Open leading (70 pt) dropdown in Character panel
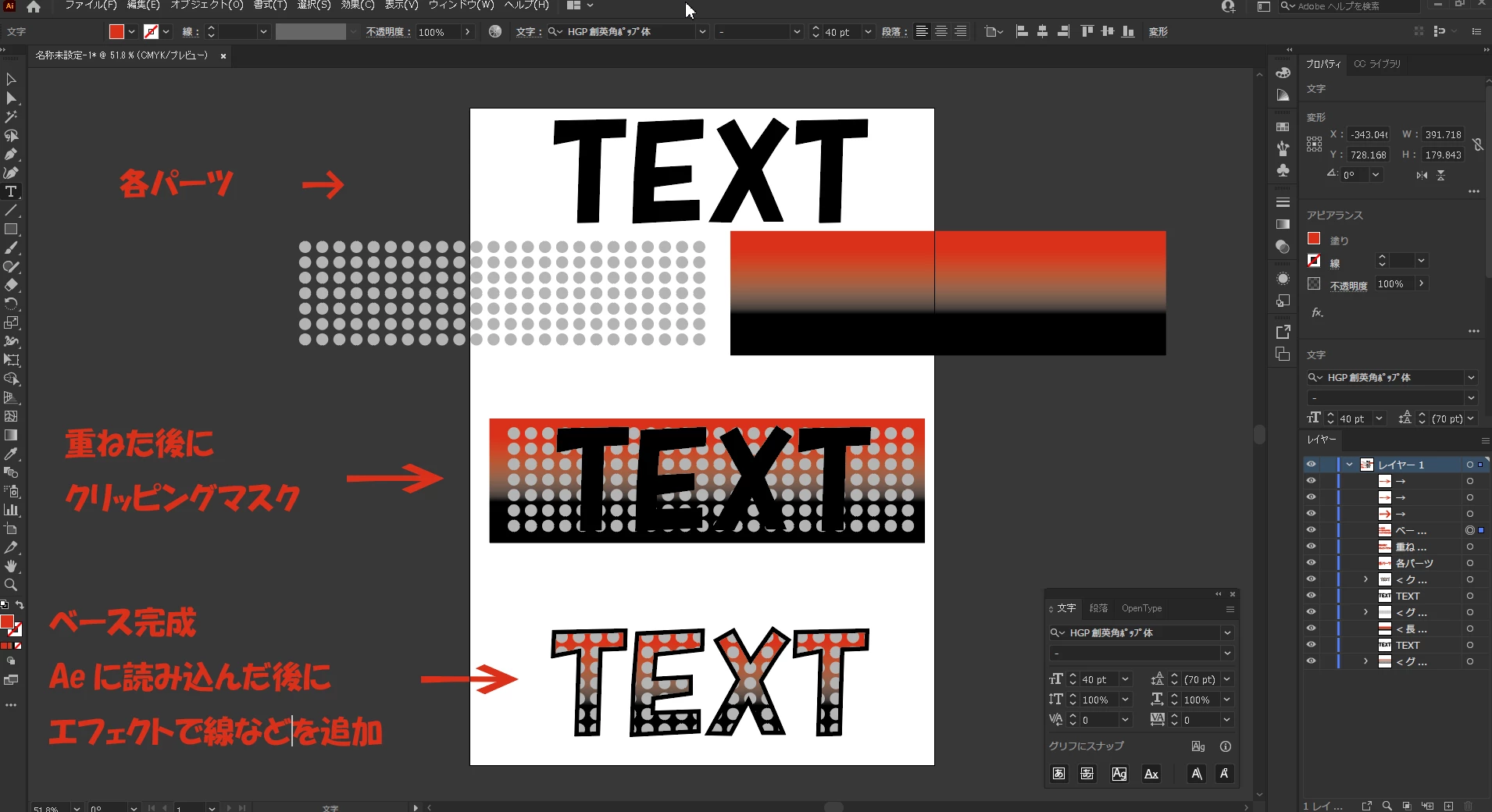 click(x=1227, y=680)
